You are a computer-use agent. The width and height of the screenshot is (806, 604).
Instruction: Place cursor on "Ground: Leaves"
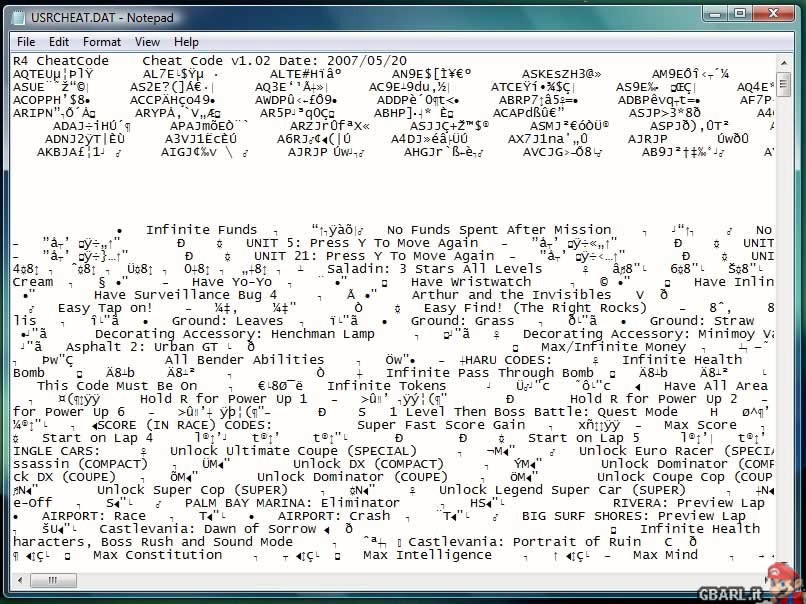click(x=227, y=321)
